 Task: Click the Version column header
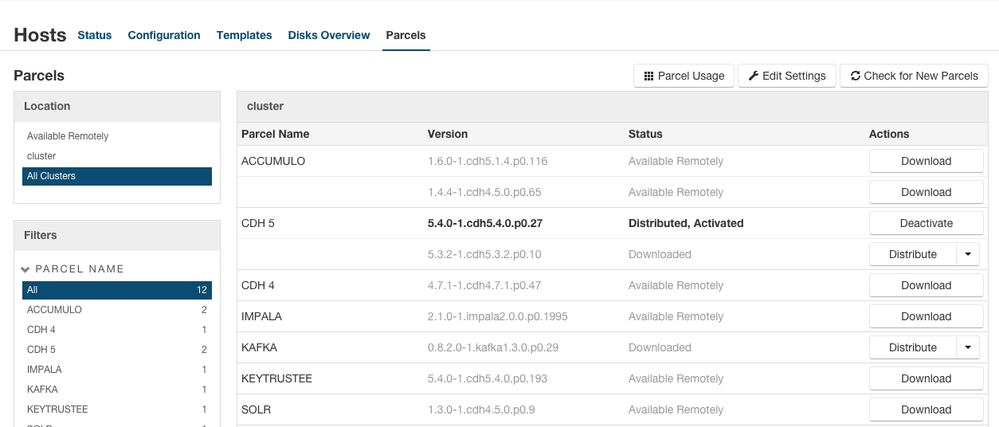pyautogui.click(x=447, y=134)
